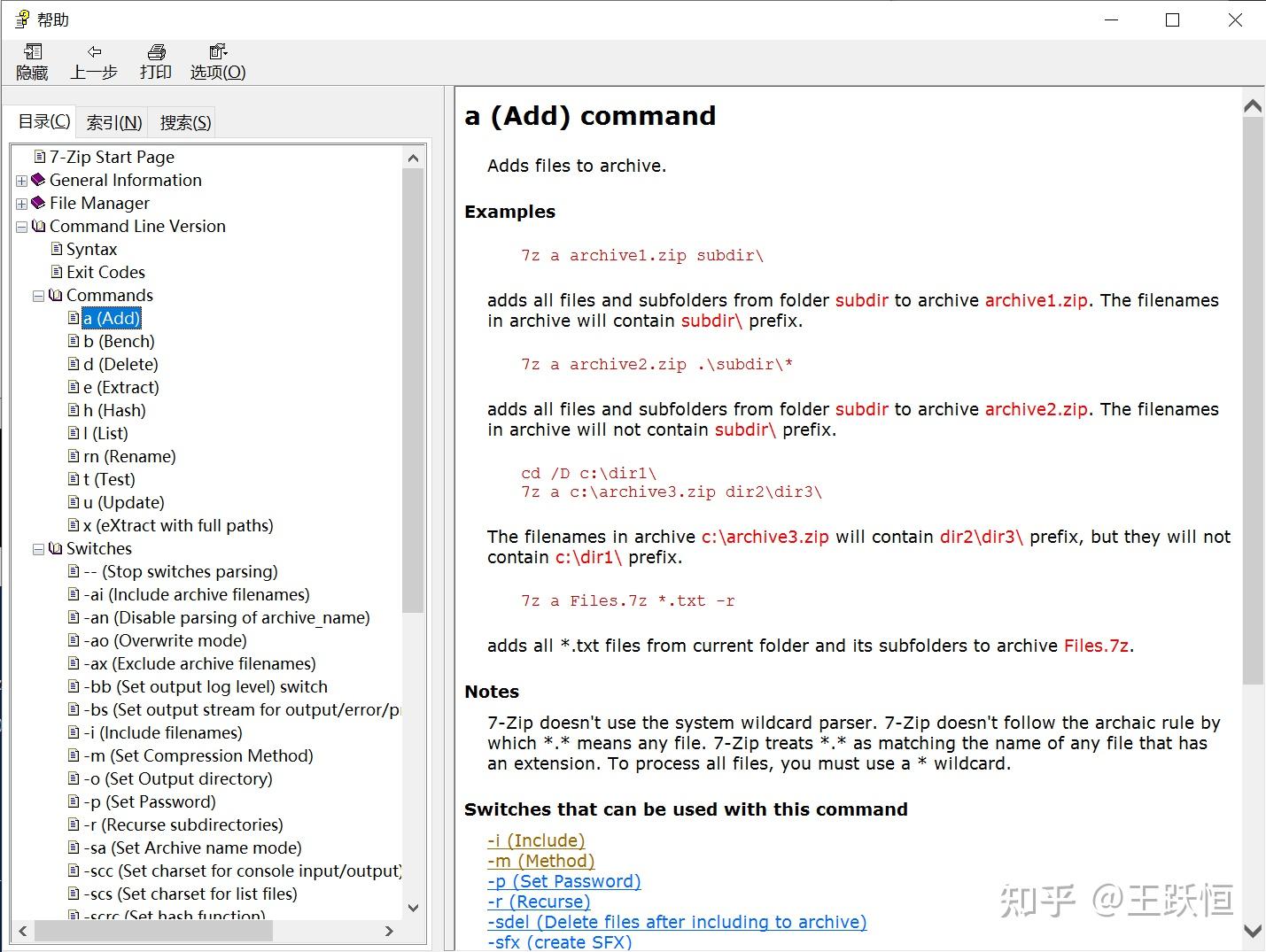Open -bs (Set output stream) topic
This screenshot has width=1266, height=952.
pyautogui.click(x=242, y=709)
